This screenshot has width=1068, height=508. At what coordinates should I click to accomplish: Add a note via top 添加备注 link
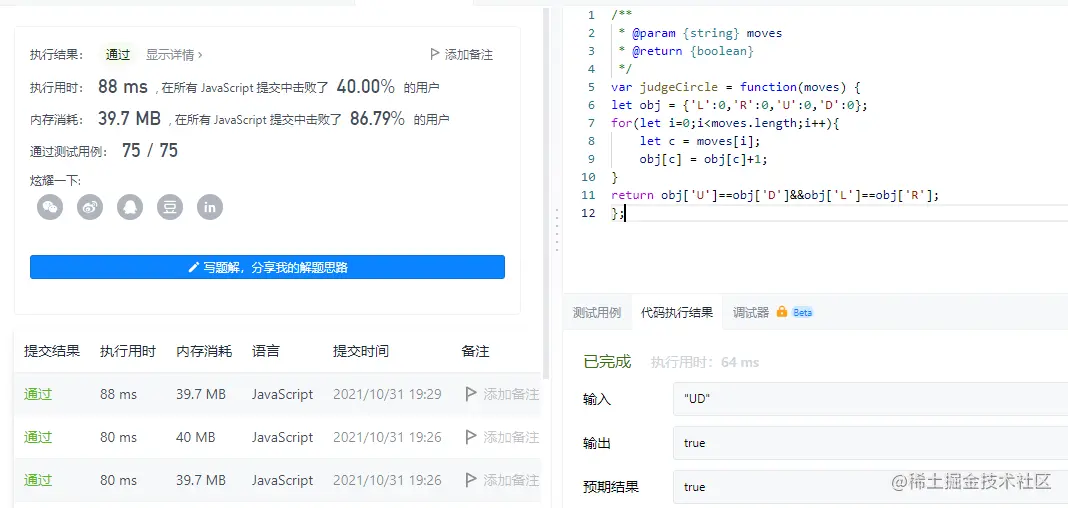[469, 54]
